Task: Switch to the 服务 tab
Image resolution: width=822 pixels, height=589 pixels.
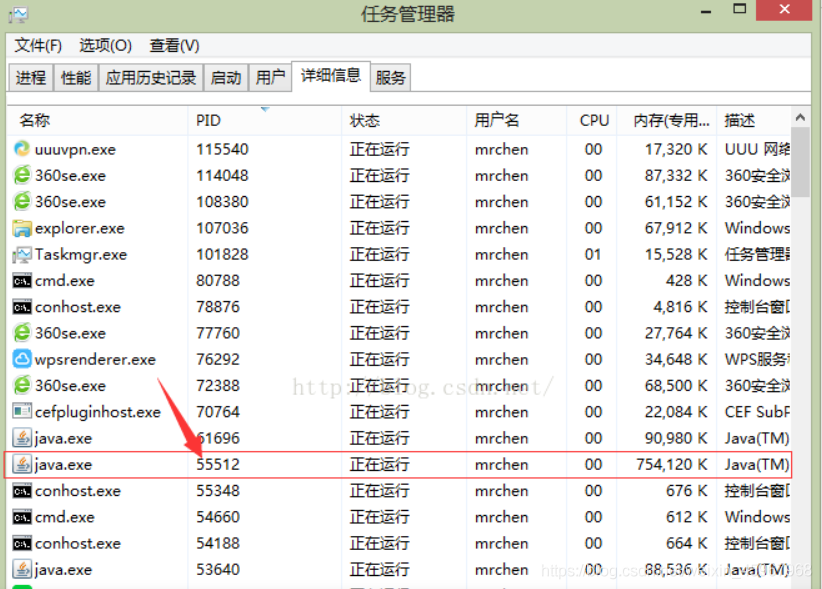Action: tap(391, 78)
